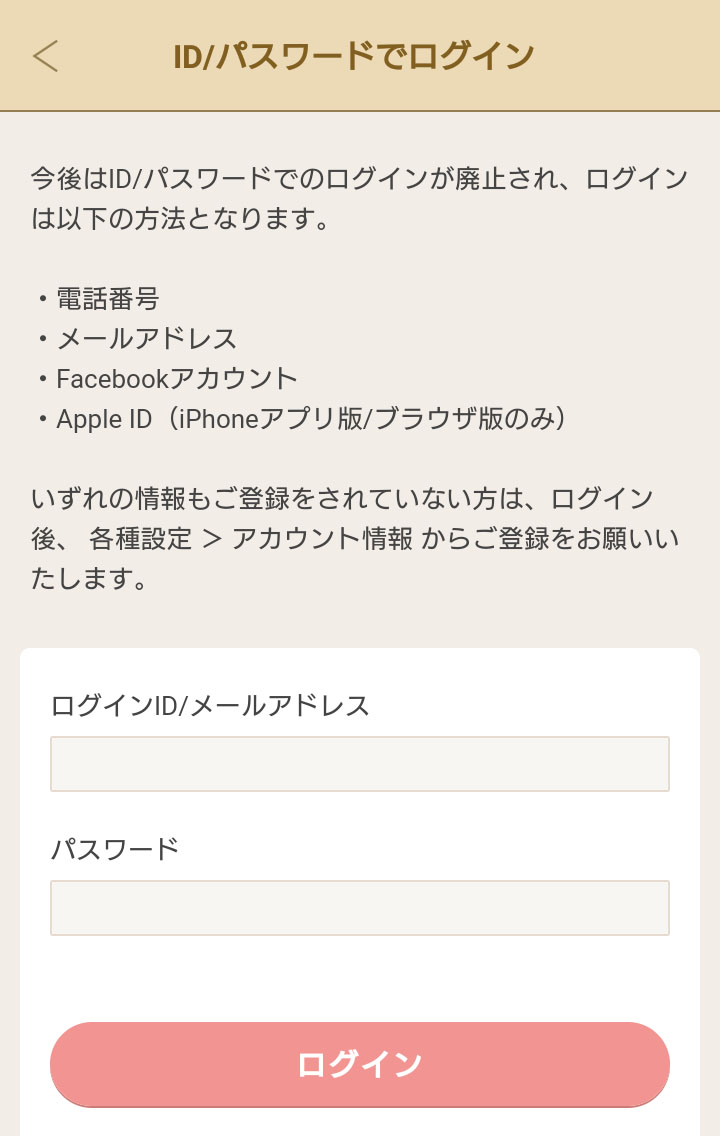Click the パスワード field label
Image resolution: width=720 pixels, height=1136 pixels.
(114, 849)
